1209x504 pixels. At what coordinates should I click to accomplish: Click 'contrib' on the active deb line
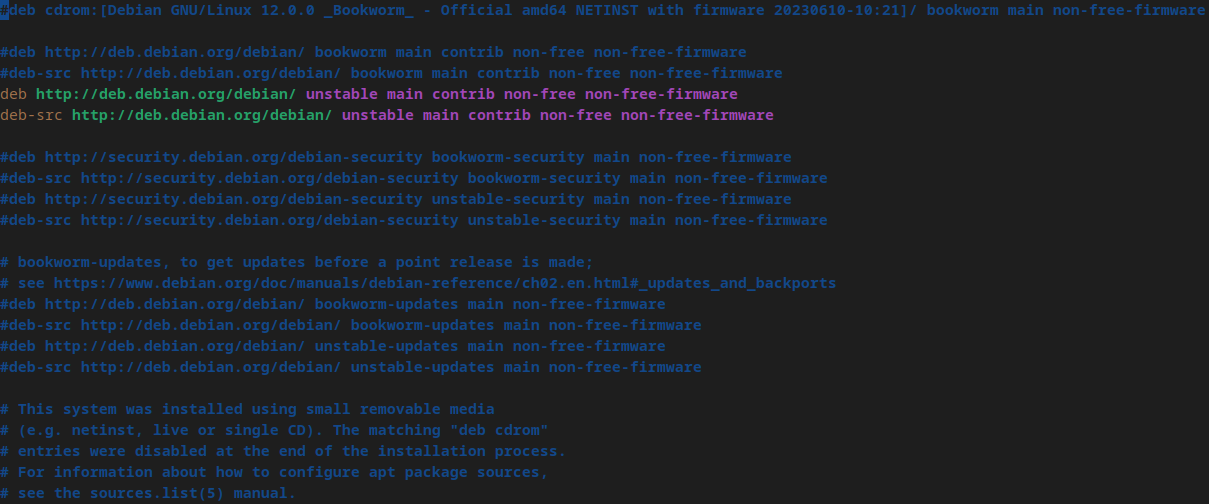pyautogui.click(x=463, y=94)
